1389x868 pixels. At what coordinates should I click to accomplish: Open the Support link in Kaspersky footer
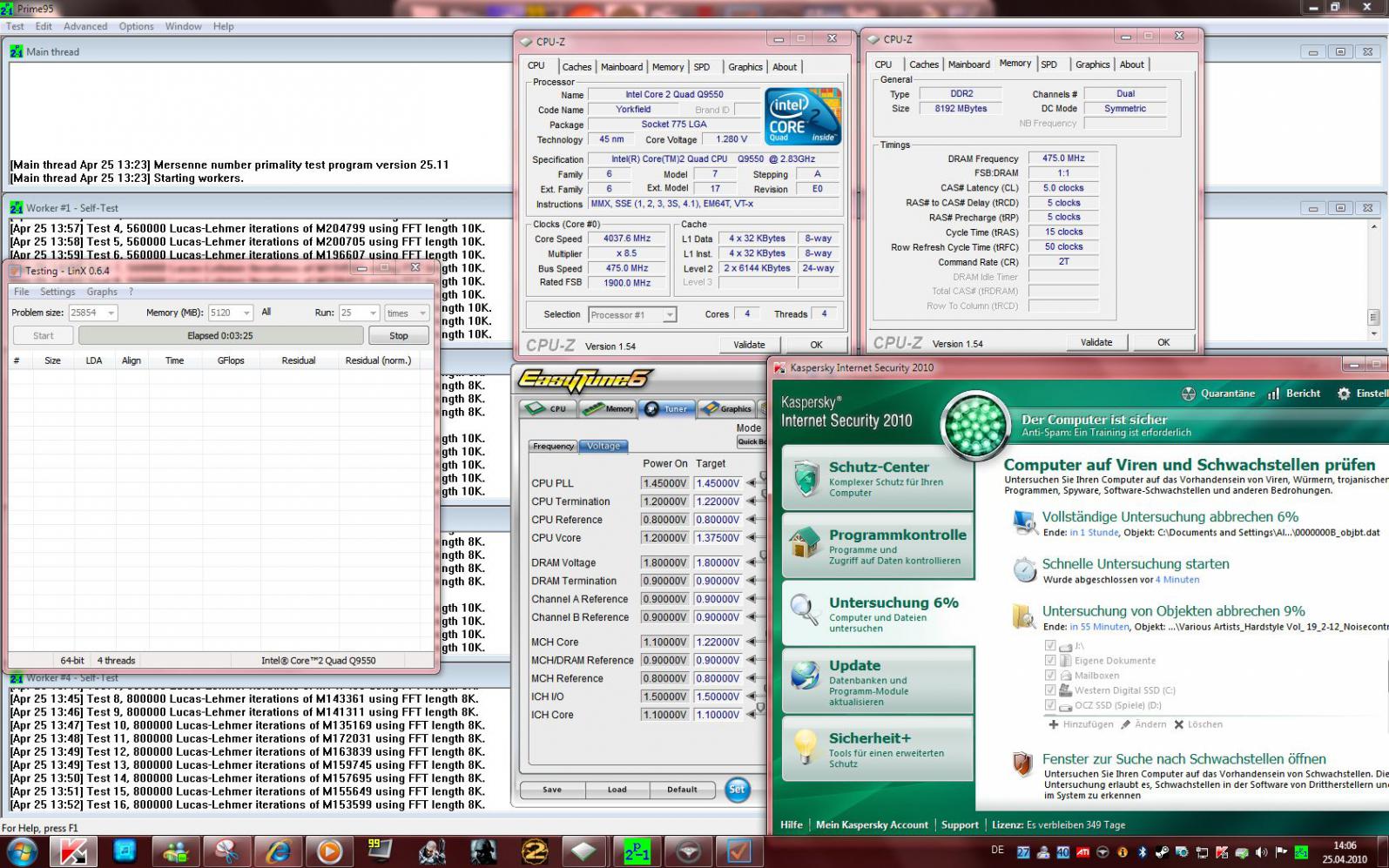tap(960, 824)
